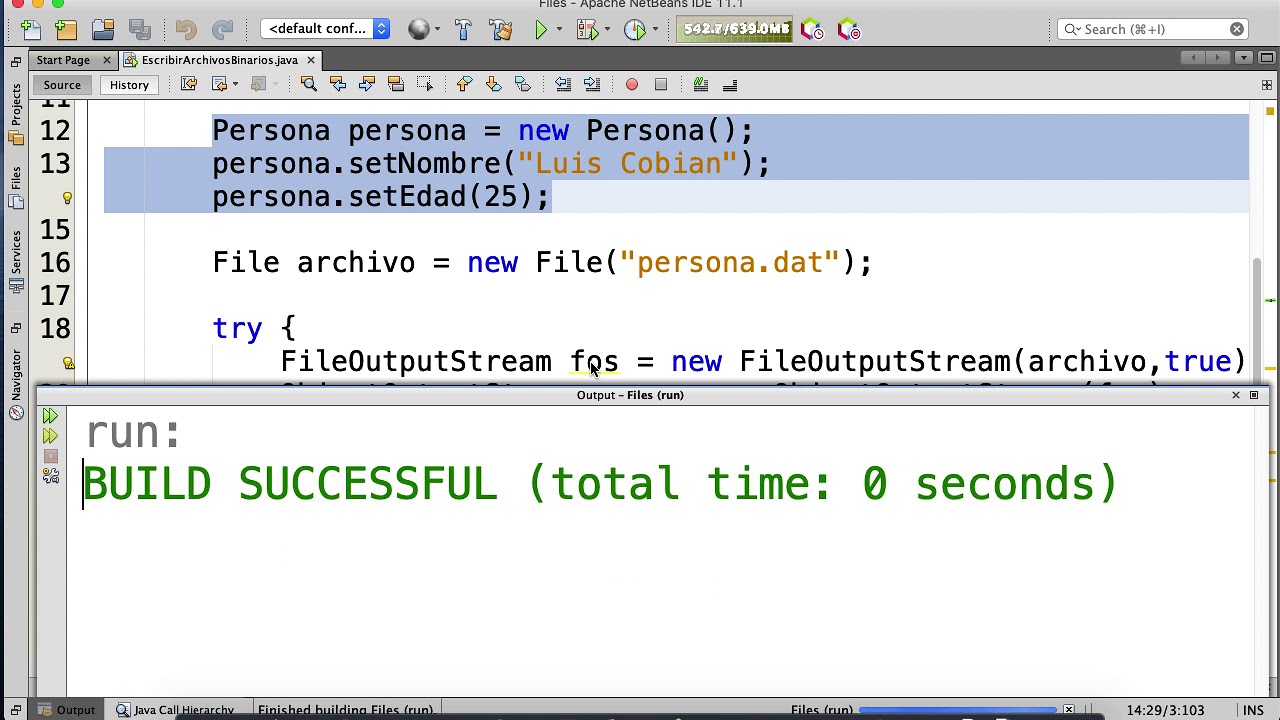The width and height of the screenshot is (1280, 720).
Task: Click Previous Bookmark icon
Action: coord(464,85)
